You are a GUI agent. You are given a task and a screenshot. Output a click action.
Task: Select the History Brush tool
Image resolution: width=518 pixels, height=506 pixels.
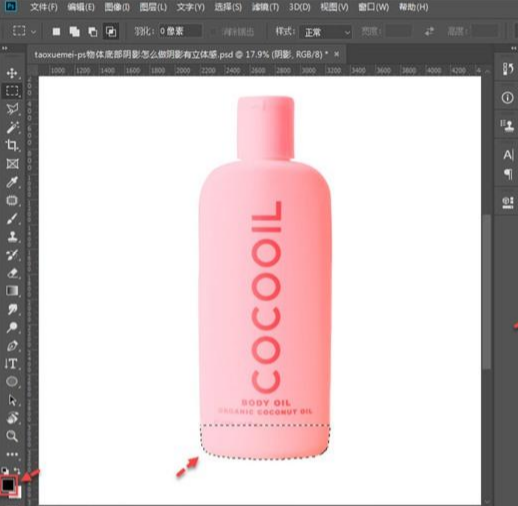pos(12,255)
